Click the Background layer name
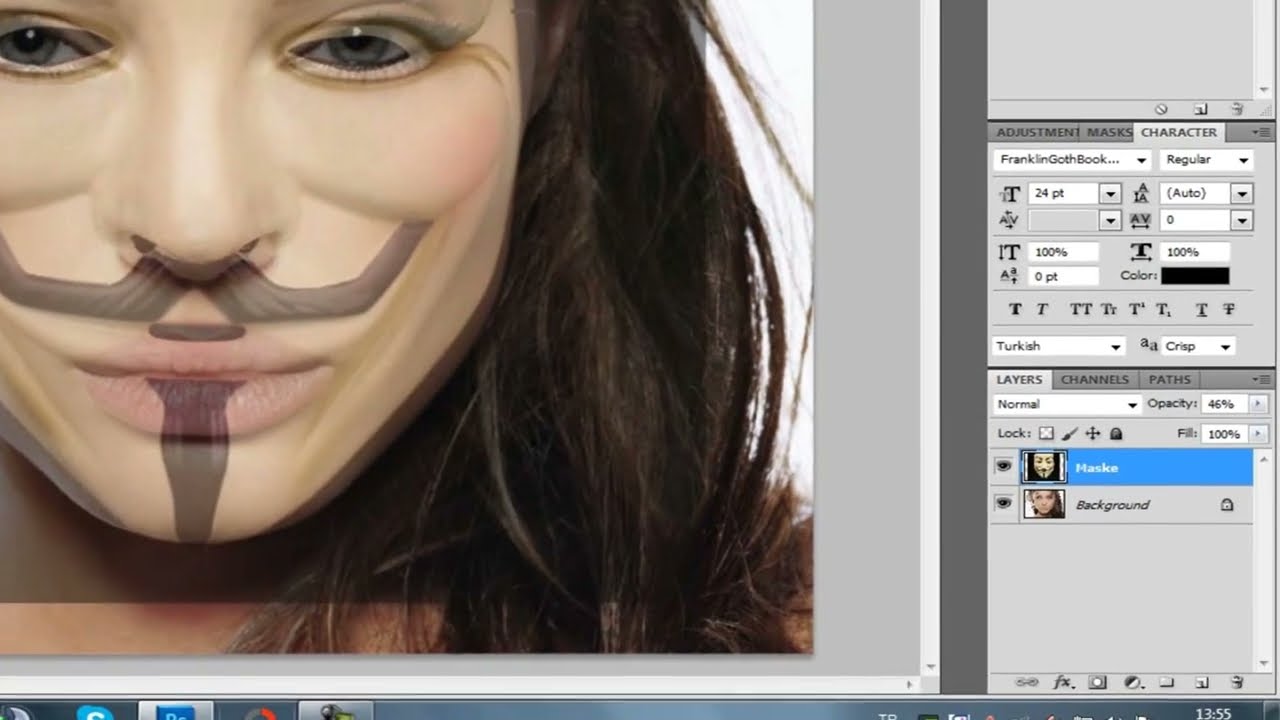Viewport: 1280px width, 720px height. tap(1112, 505)
